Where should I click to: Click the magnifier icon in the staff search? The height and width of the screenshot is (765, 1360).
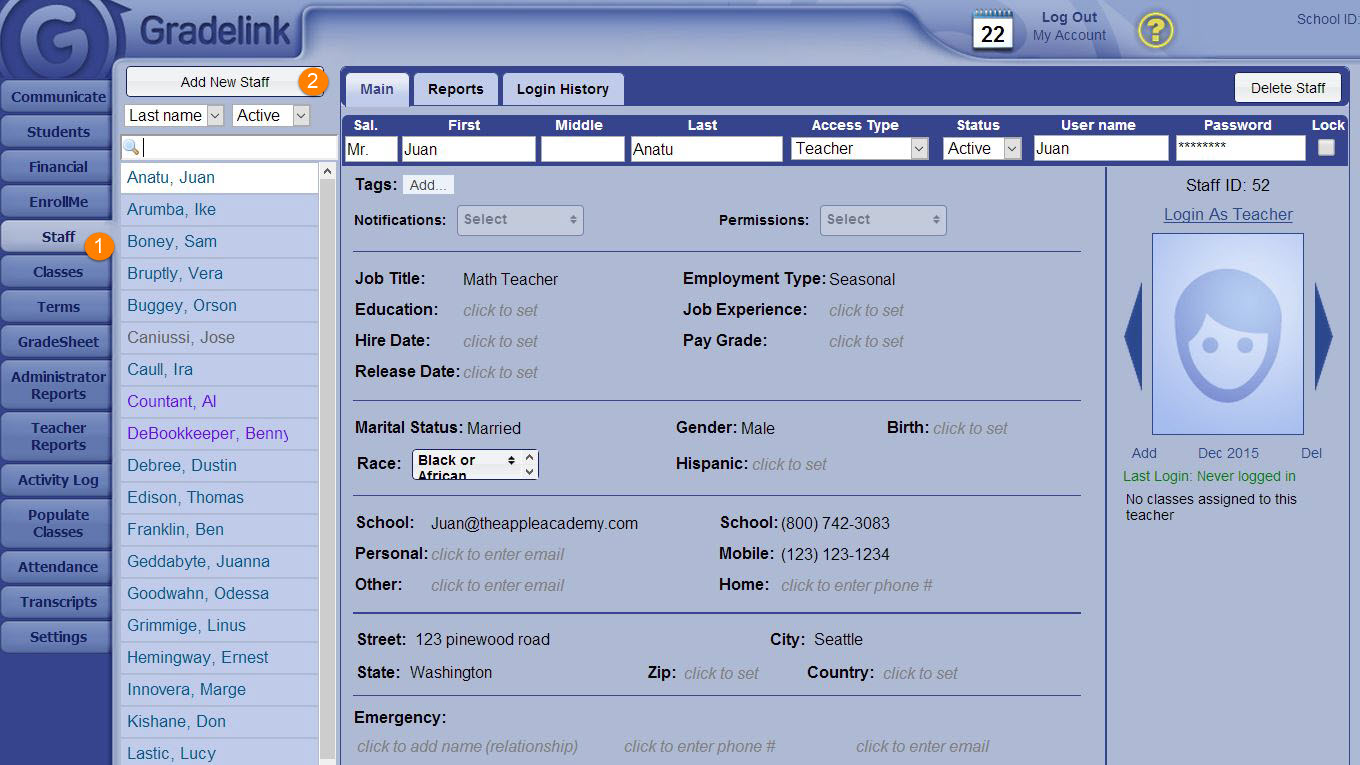131,147
